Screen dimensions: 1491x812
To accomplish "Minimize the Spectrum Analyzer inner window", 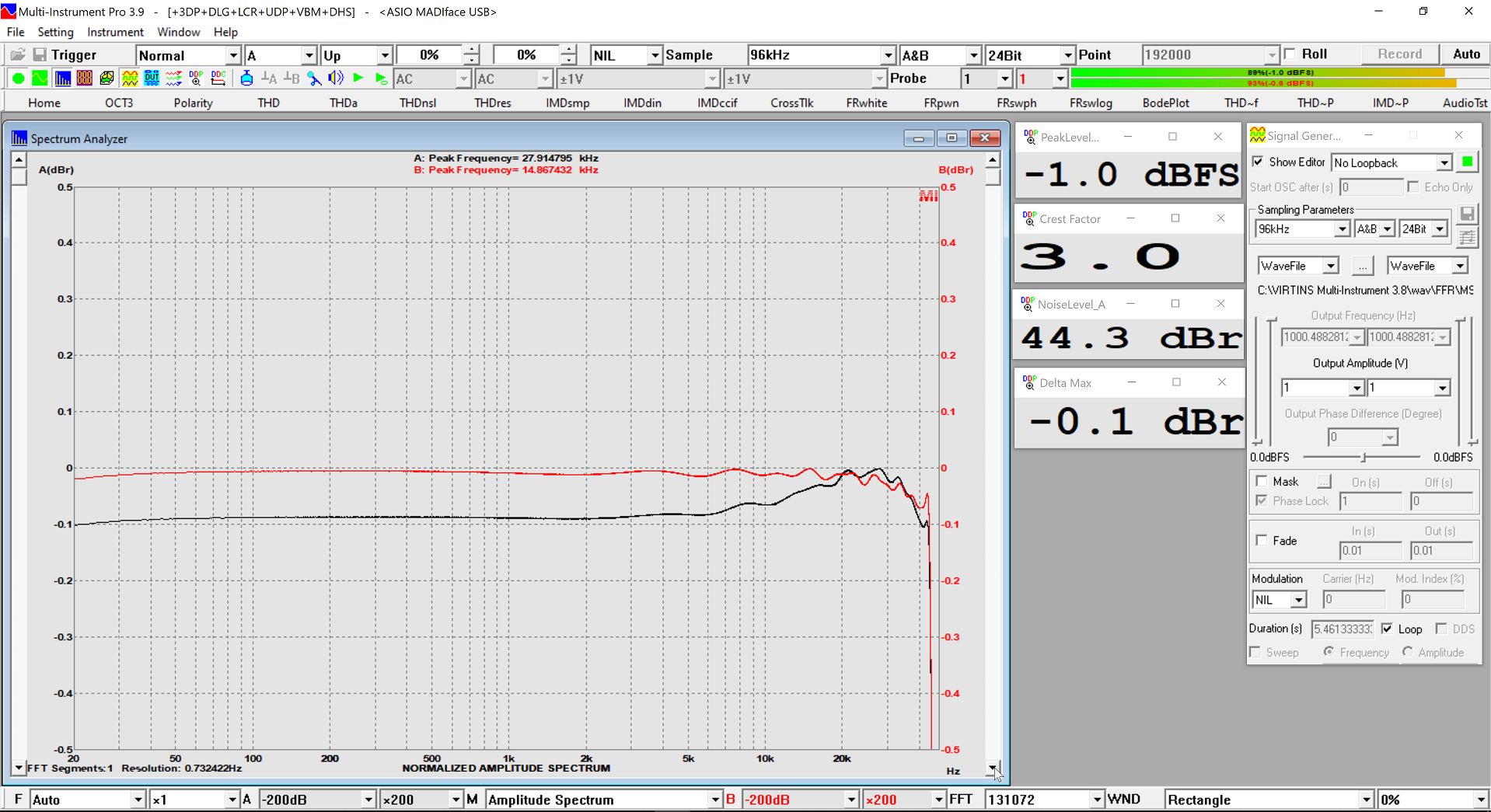I will click(919, 138).
